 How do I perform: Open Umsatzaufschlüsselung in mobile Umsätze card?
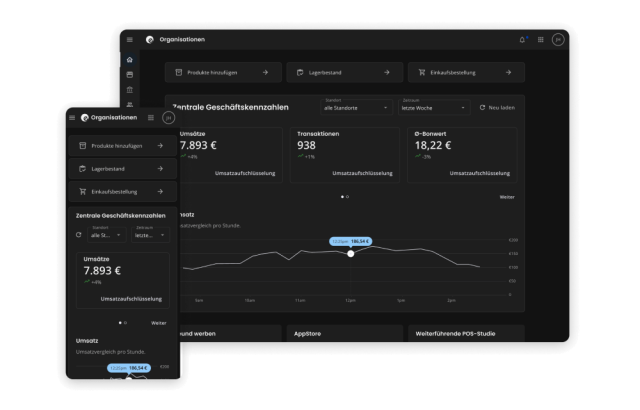[131, 299]
